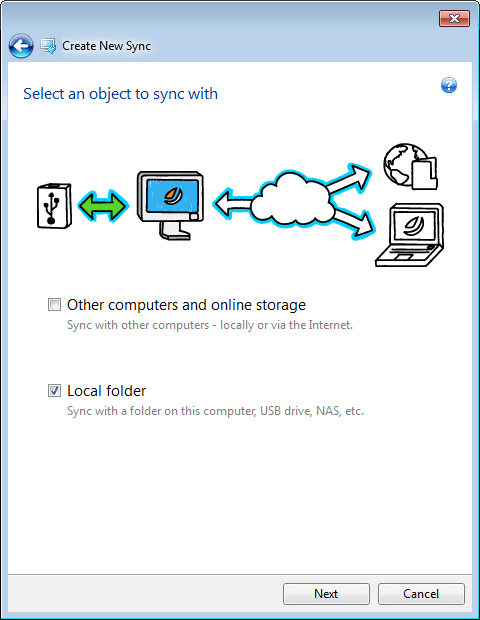The image size is (480, 620).
Task: Click the USB drive illustration
Action: (x=54, y=206)
